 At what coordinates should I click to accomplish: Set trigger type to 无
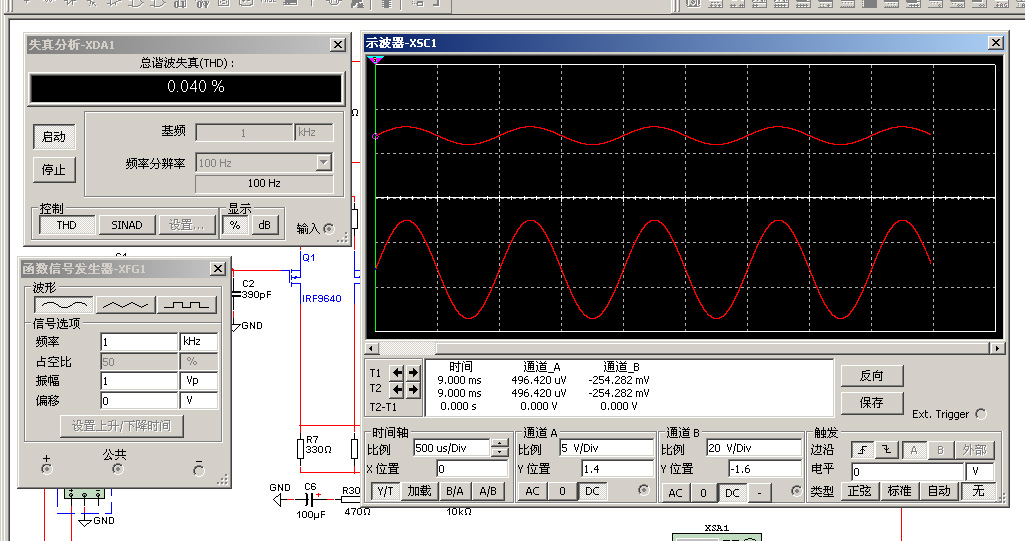pyautogui.click(x=978, y=491)
